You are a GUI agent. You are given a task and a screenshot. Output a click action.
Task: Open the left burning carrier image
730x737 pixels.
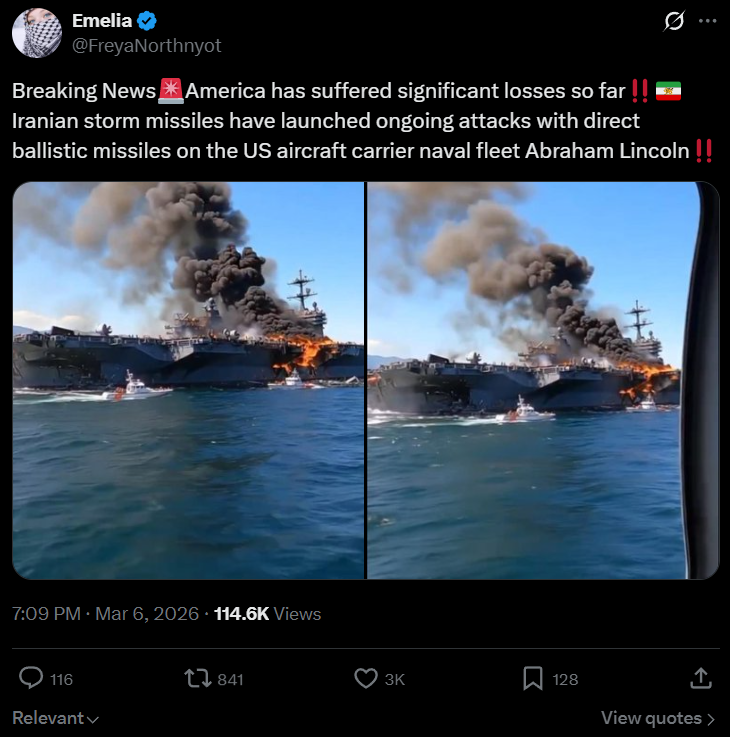click(x=188, y=380)
